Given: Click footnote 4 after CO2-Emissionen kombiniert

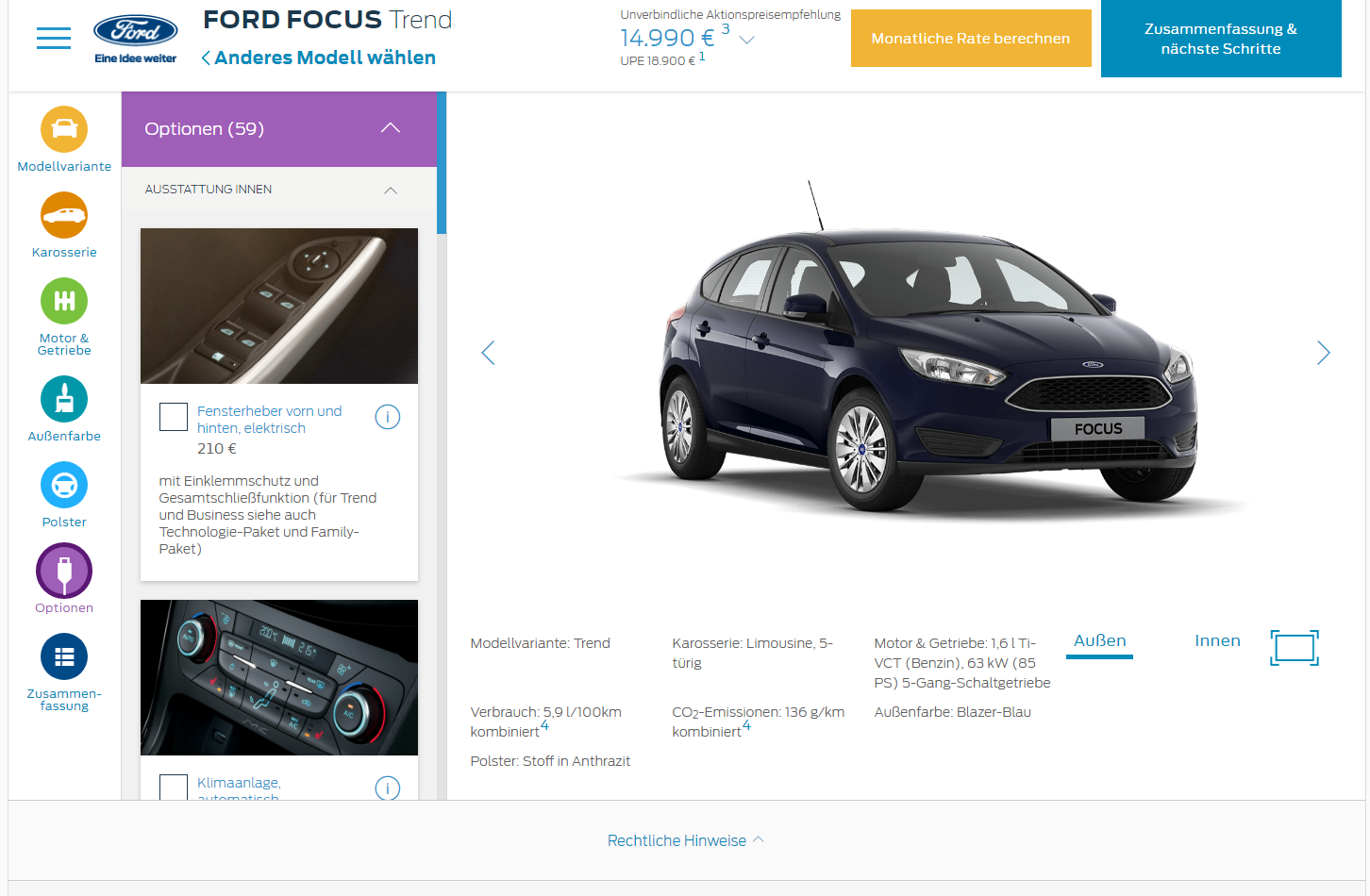Looking at the screenshot, I should (x=746, y=725).
